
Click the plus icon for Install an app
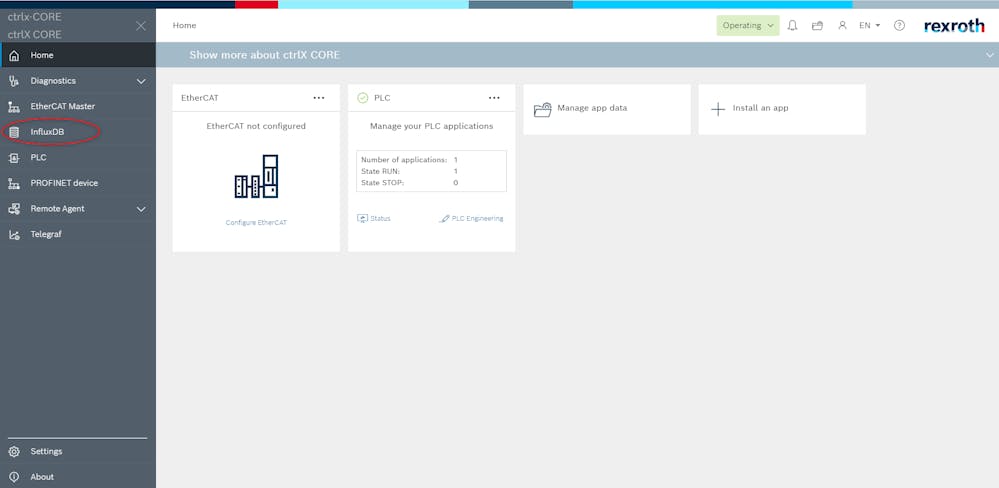point(718,109)
